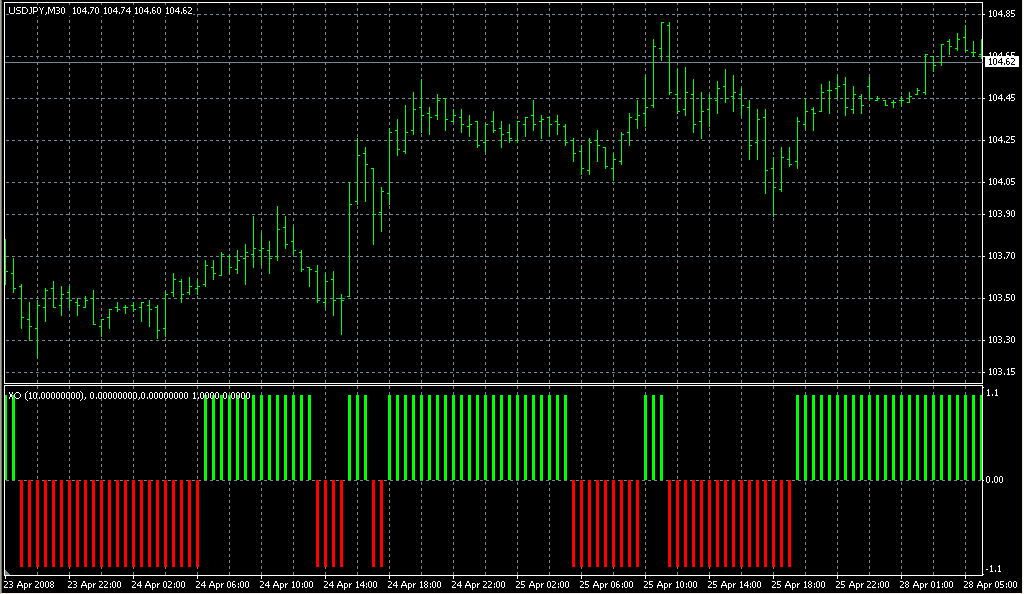The width and height of the screenshot is (1024, 594).
Task: Click the indicator scale value 0.00
Action: pos(995,480)
